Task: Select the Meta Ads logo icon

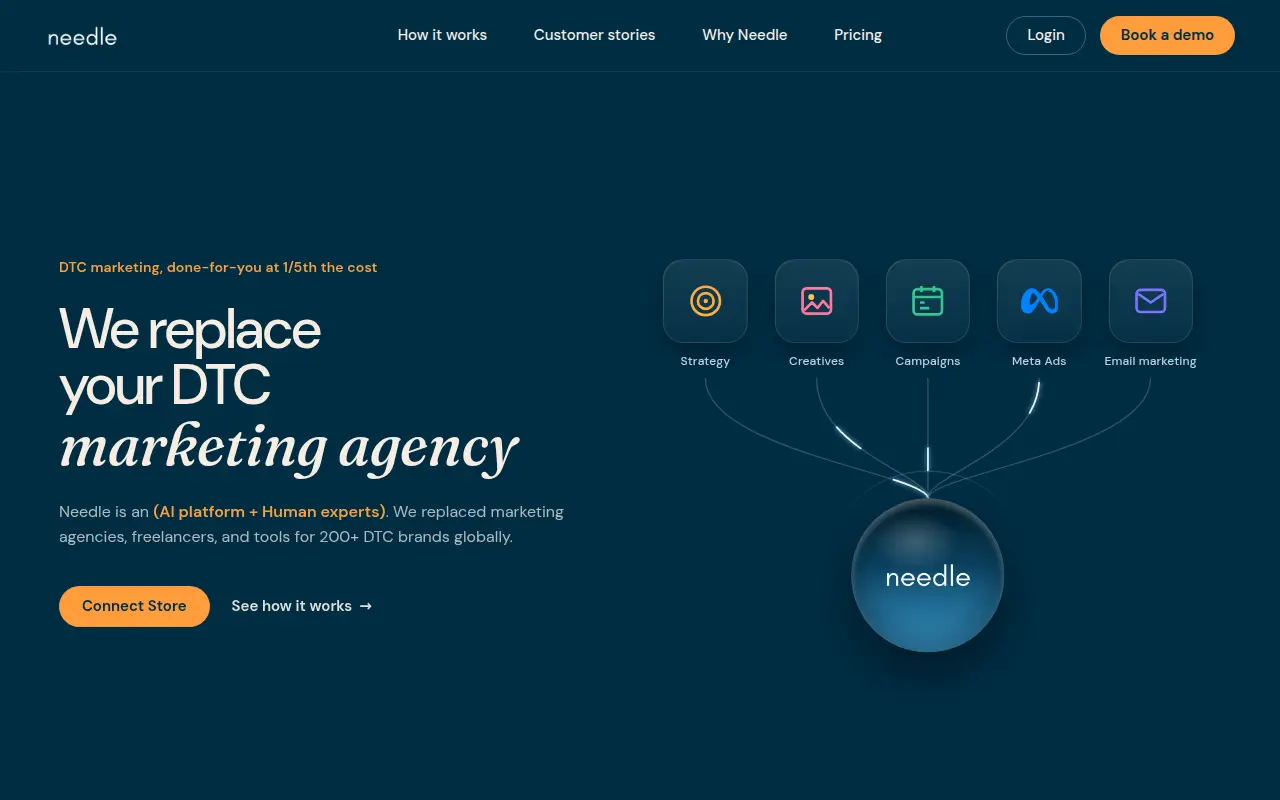Action: tap(1039, 301)
